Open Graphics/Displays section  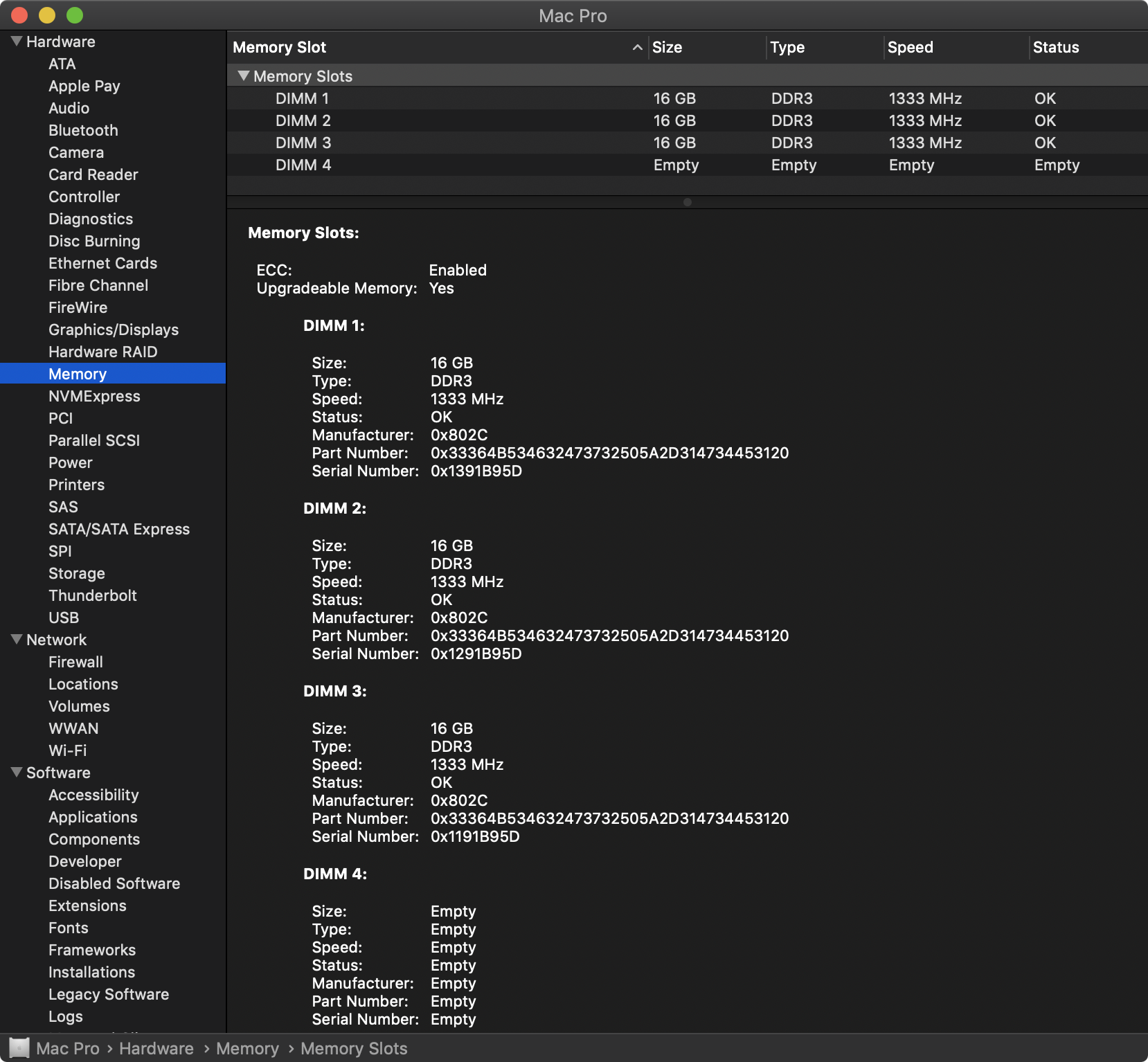click(x=114, y=330)
